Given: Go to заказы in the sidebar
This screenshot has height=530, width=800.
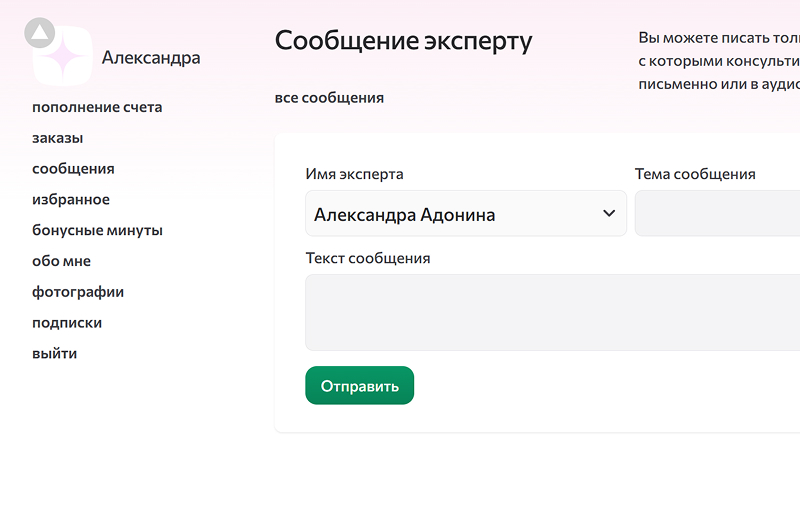Looking at the screenshot, I should click(57, 138).
